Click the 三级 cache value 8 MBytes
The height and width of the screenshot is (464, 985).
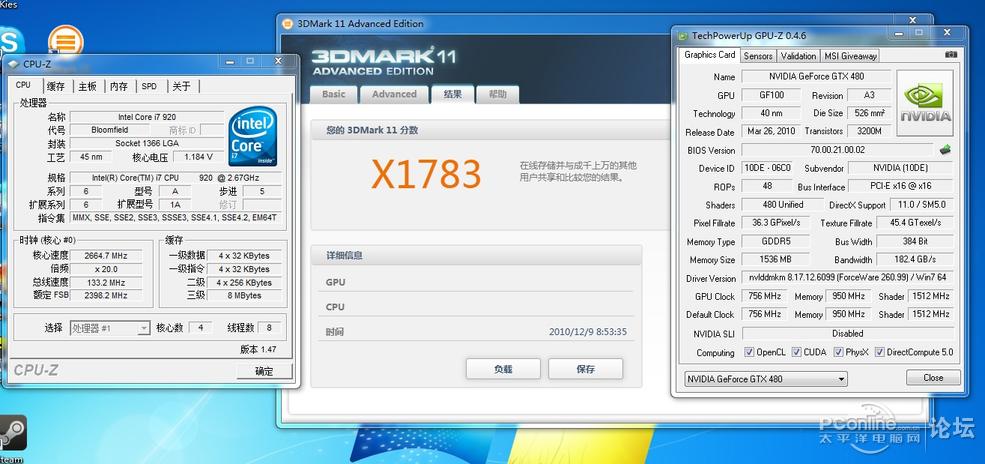click(244, 295)
